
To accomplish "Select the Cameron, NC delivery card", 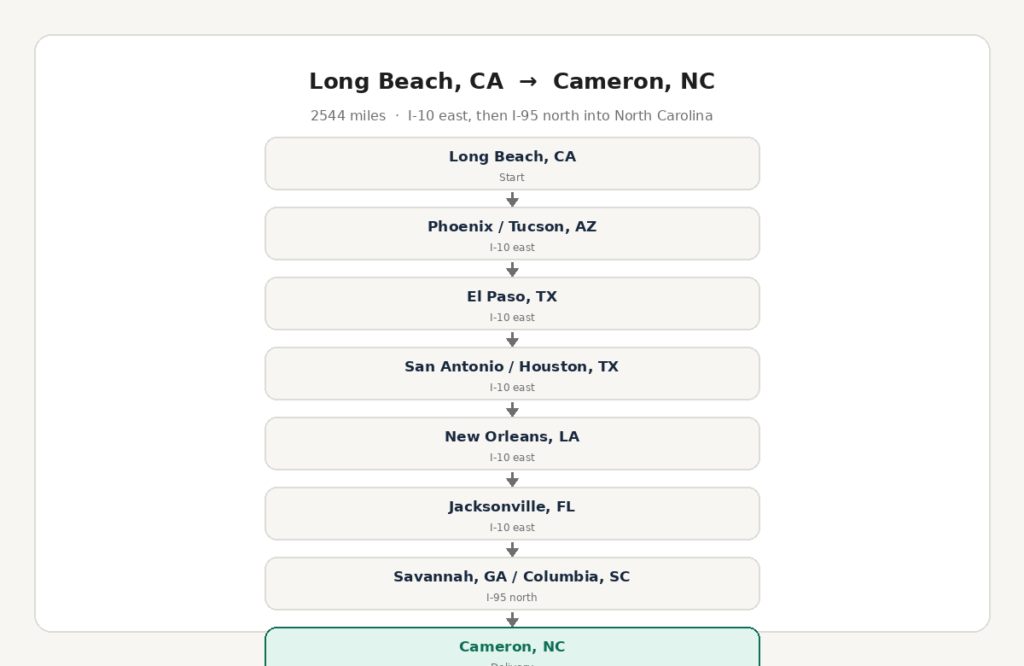I will tap(512, 647).
